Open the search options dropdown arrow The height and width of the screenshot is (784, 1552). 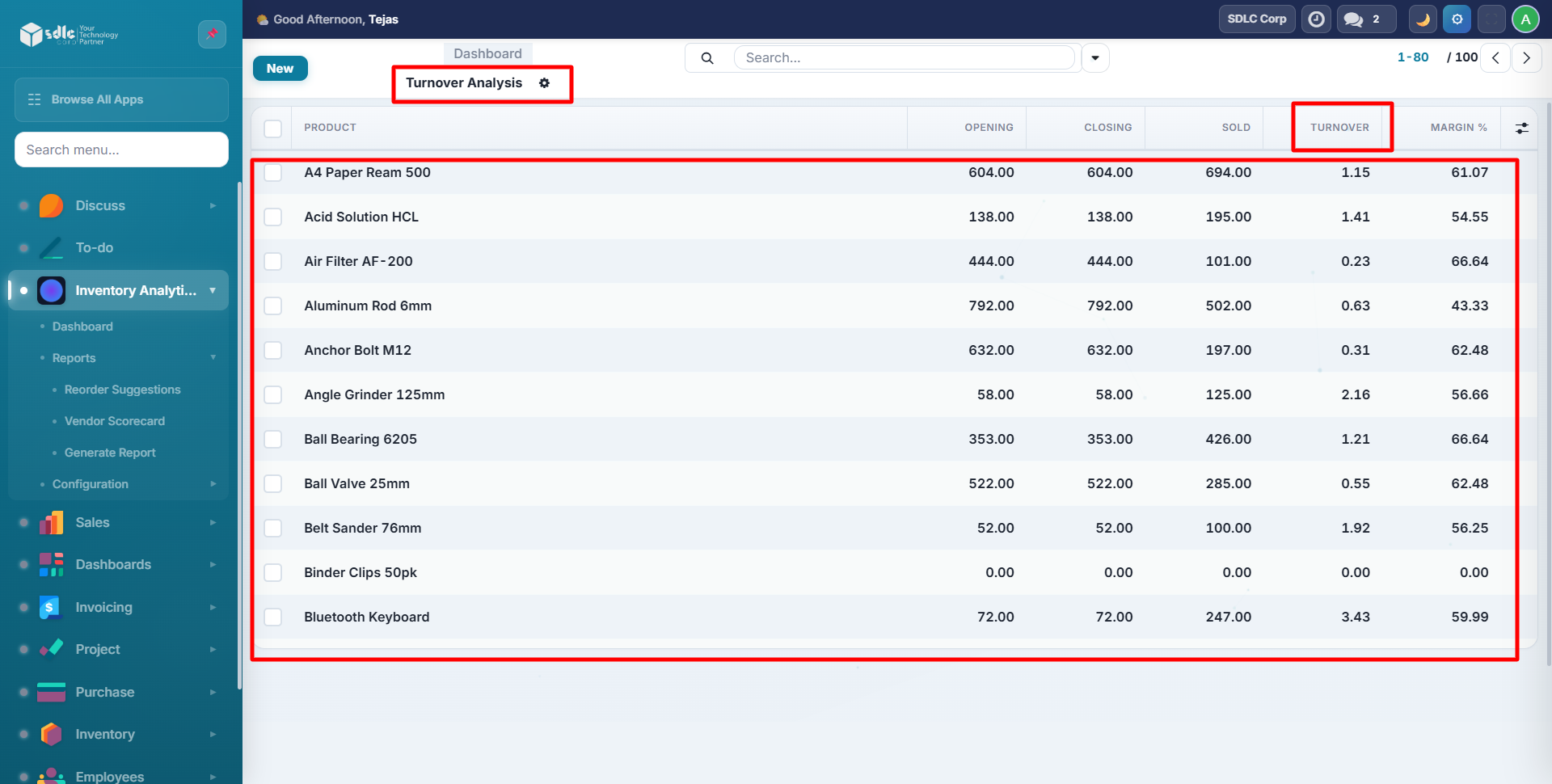point(1095,58)
